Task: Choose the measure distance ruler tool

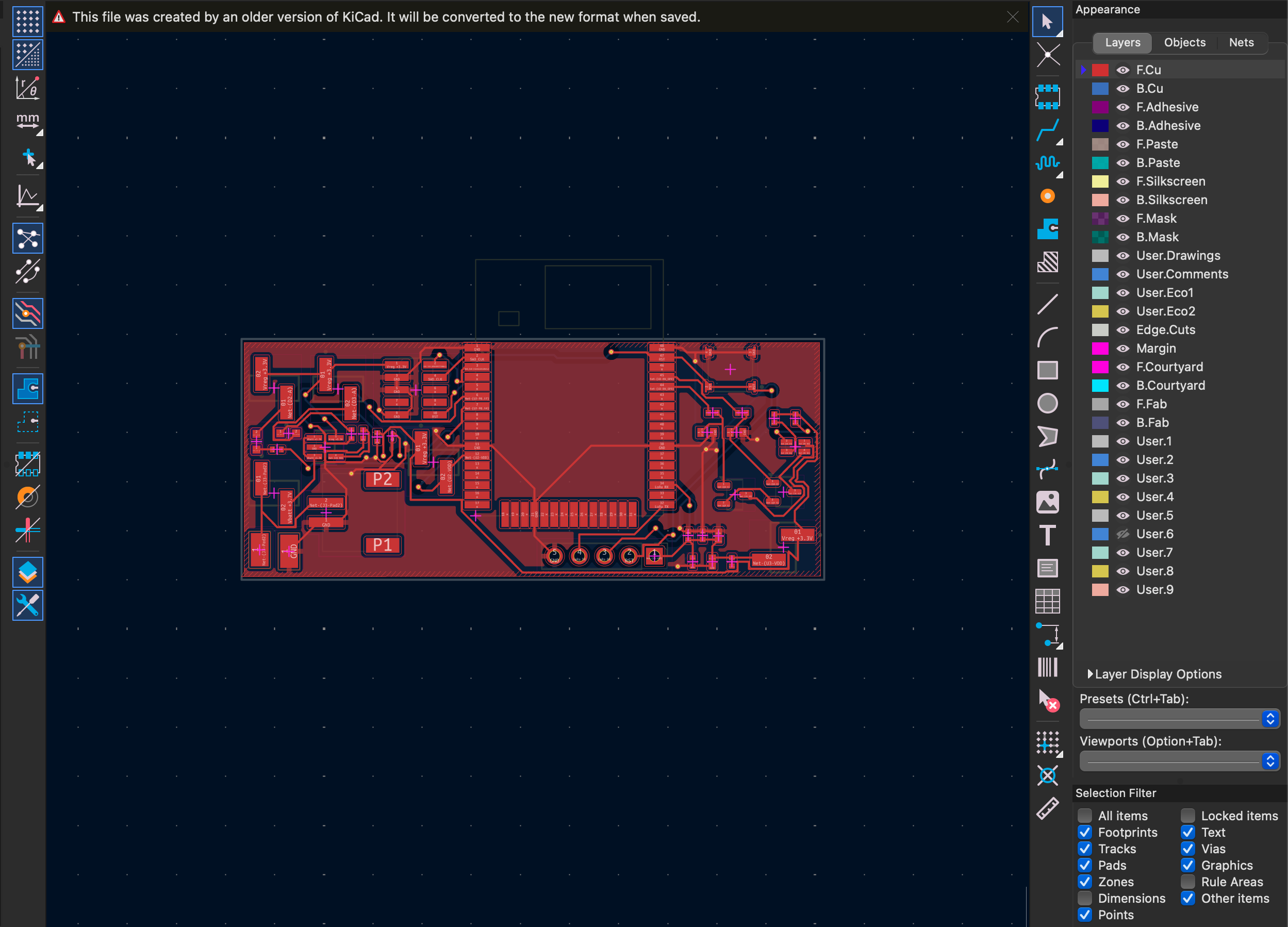Action: 1047,808
